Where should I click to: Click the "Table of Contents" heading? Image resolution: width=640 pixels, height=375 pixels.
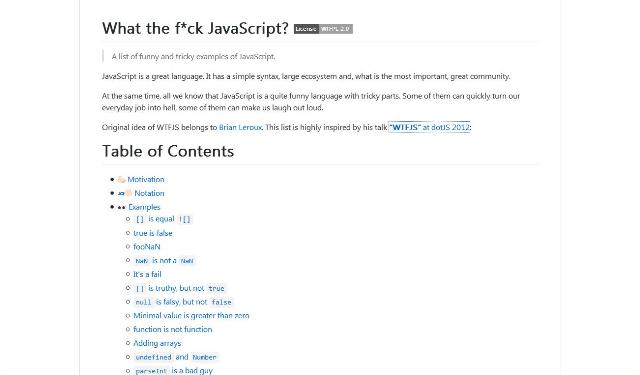click(168, 151)
